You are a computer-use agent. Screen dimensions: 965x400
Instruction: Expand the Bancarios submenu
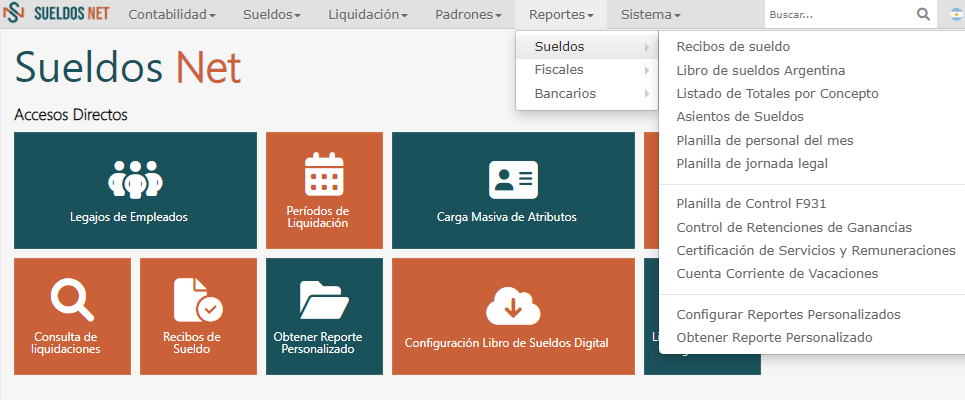[587, 94]
